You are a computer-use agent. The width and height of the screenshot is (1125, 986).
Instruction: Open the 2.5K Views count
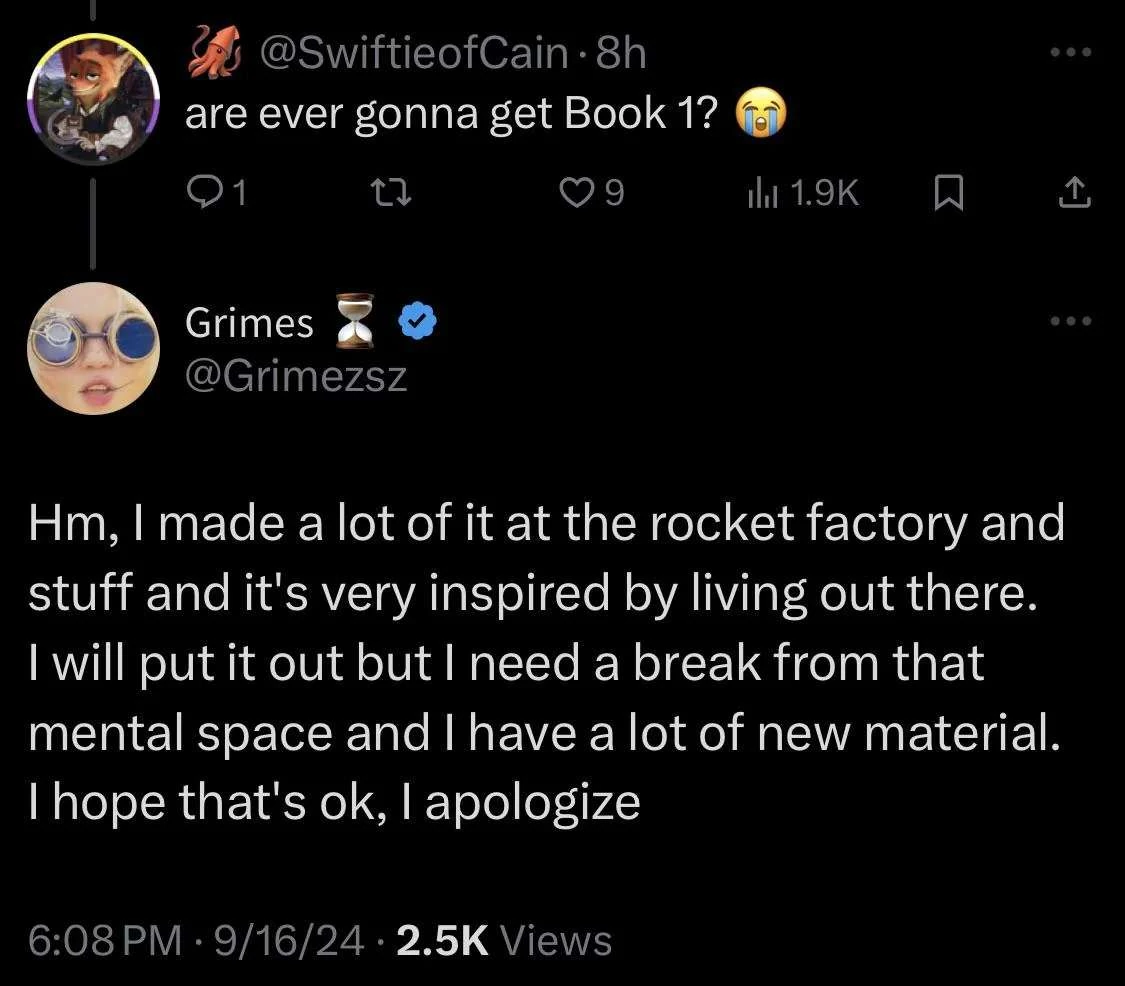pos(504,940)
